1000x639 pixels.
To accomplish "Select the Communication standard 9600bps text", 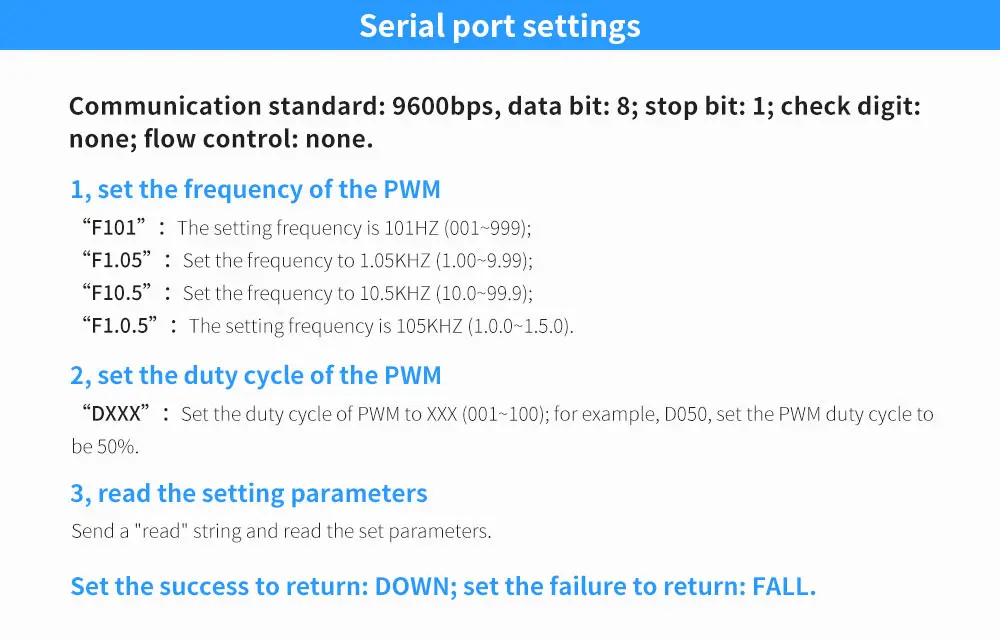I will click(x=285, y=106).
